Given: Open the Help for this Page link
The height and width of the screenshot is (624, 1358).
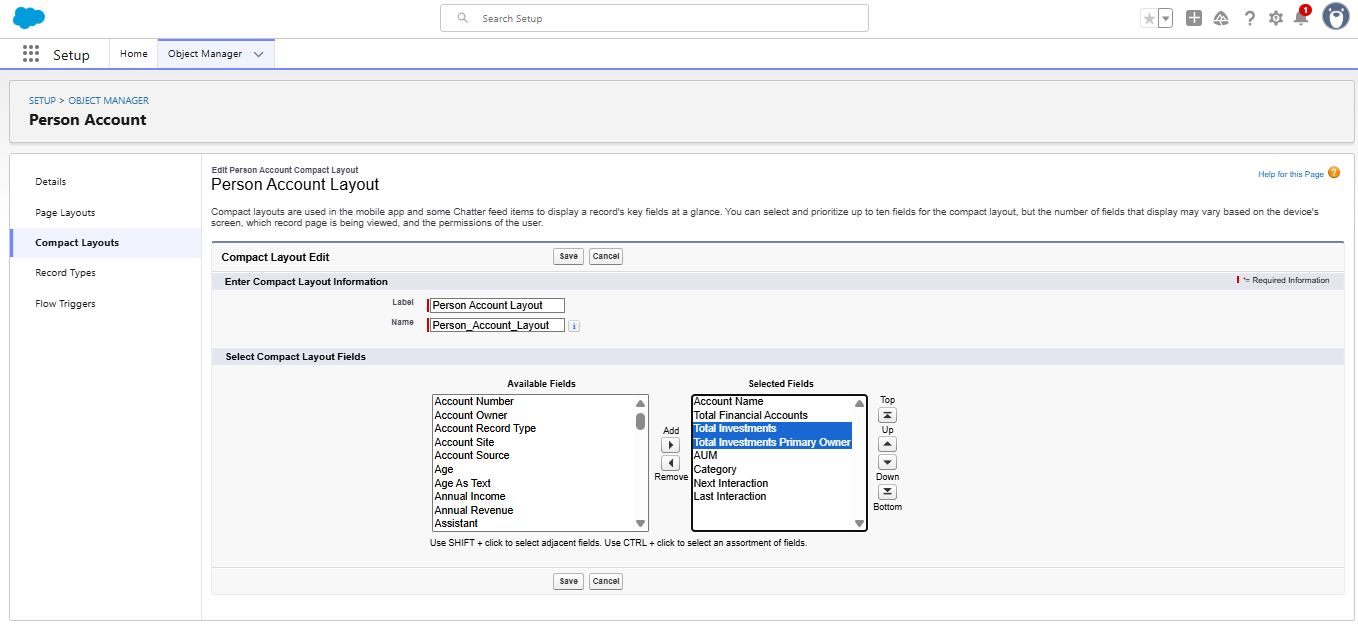Looking at the screenshot, I should pos(1290,174).
